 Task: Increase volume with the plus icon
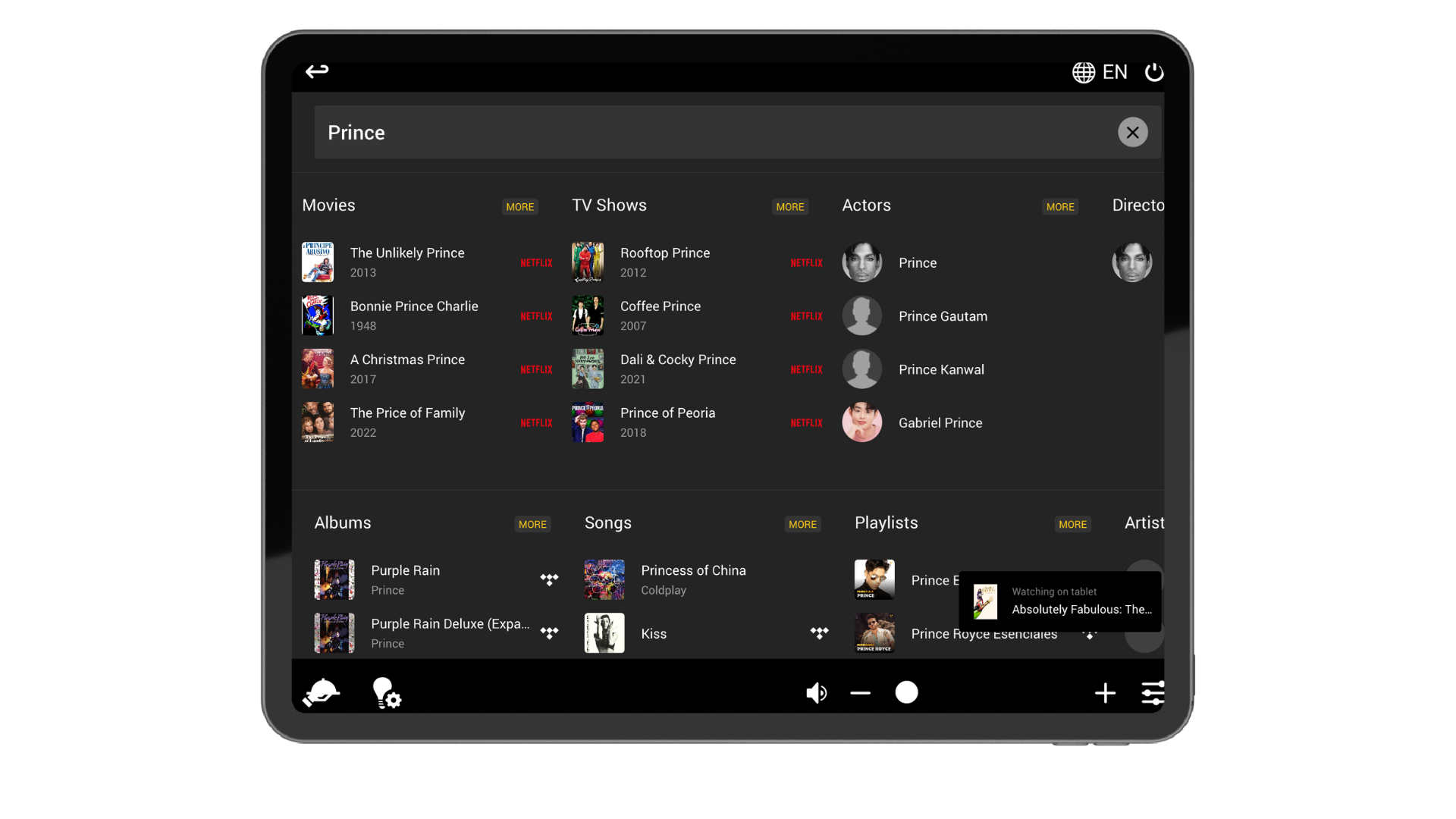point(1105,692)
